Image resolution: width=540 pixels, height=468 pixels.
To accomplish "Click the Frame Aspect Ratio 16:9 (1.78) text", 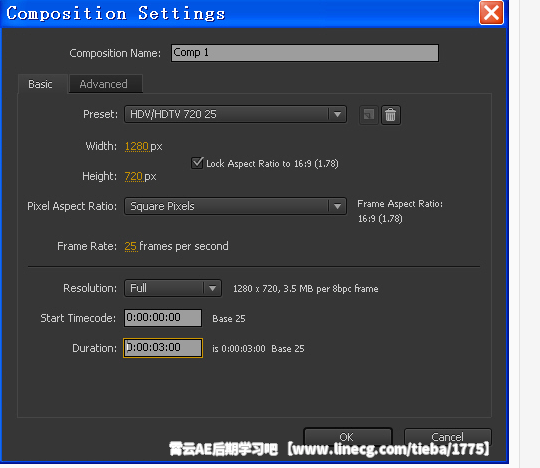I will pos(380,219).
